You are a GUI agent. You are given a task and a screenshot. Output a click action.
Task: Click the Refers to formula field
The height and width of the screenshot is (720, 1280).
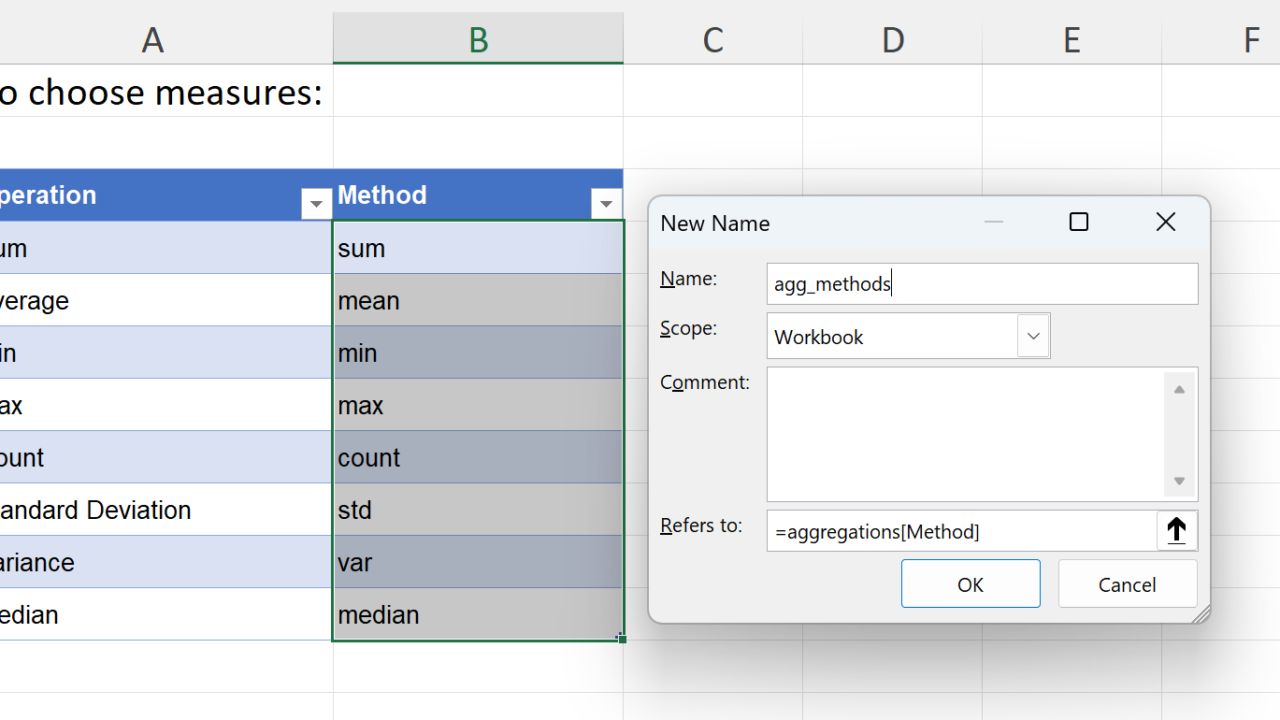pyautogui.click(x=961, y=531)
